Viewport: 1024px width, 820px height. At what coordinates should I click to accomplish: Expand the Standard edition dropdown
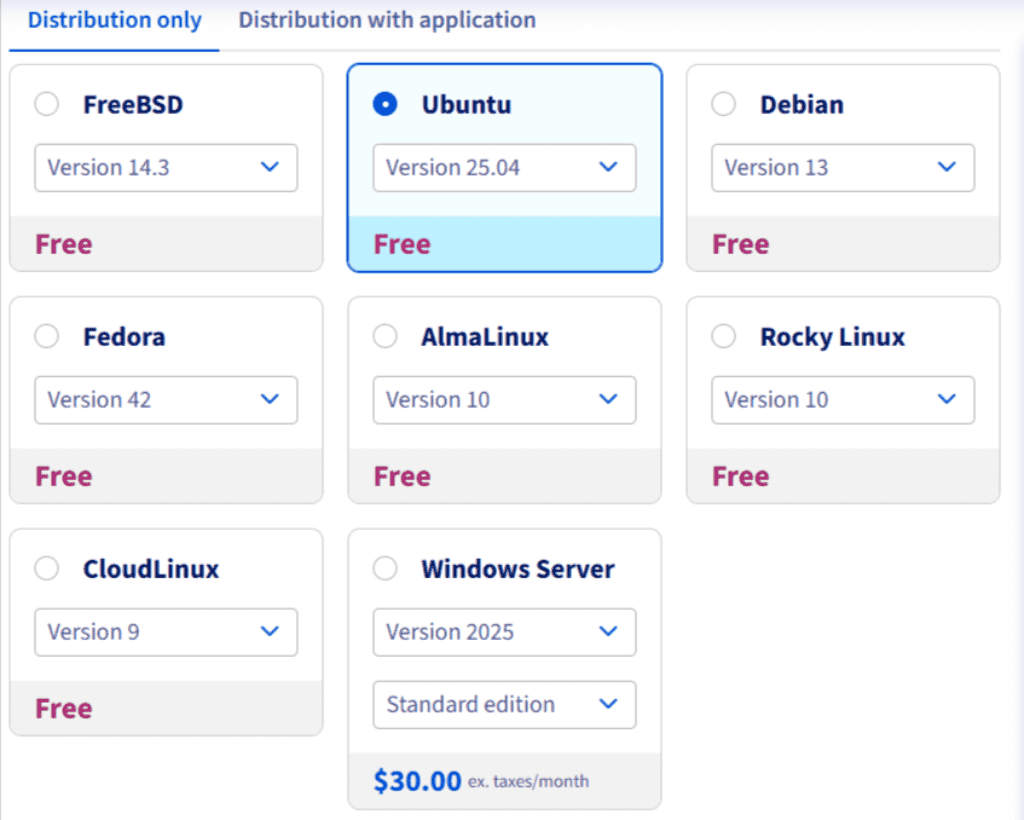pos(504,704)
